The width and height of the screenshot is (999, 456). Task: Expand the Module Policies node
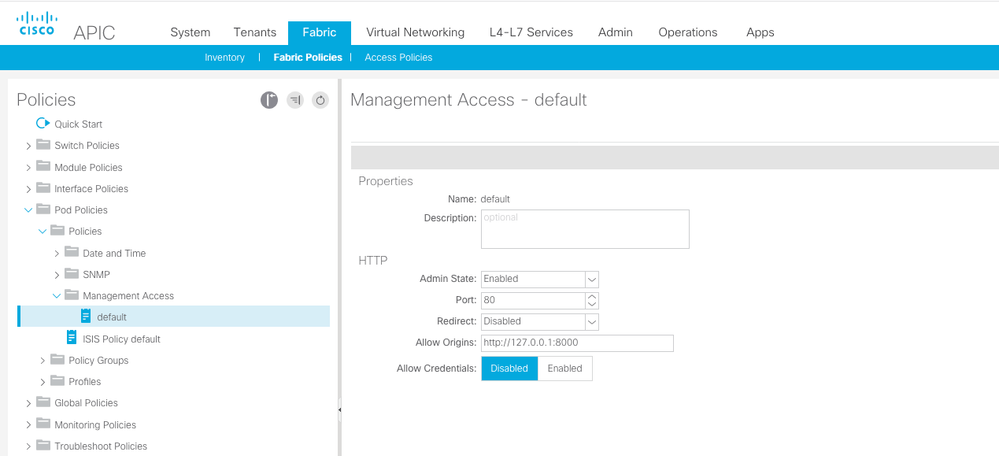pos(29,167)
